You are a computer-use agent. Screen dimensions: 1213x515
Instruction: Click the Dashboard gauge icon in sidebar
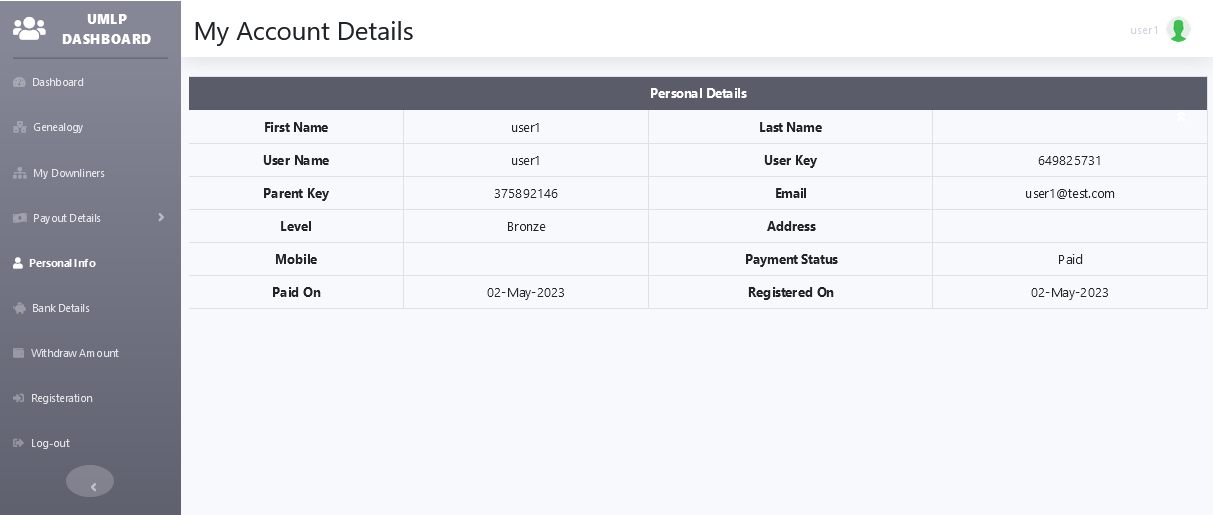[19, 82]
